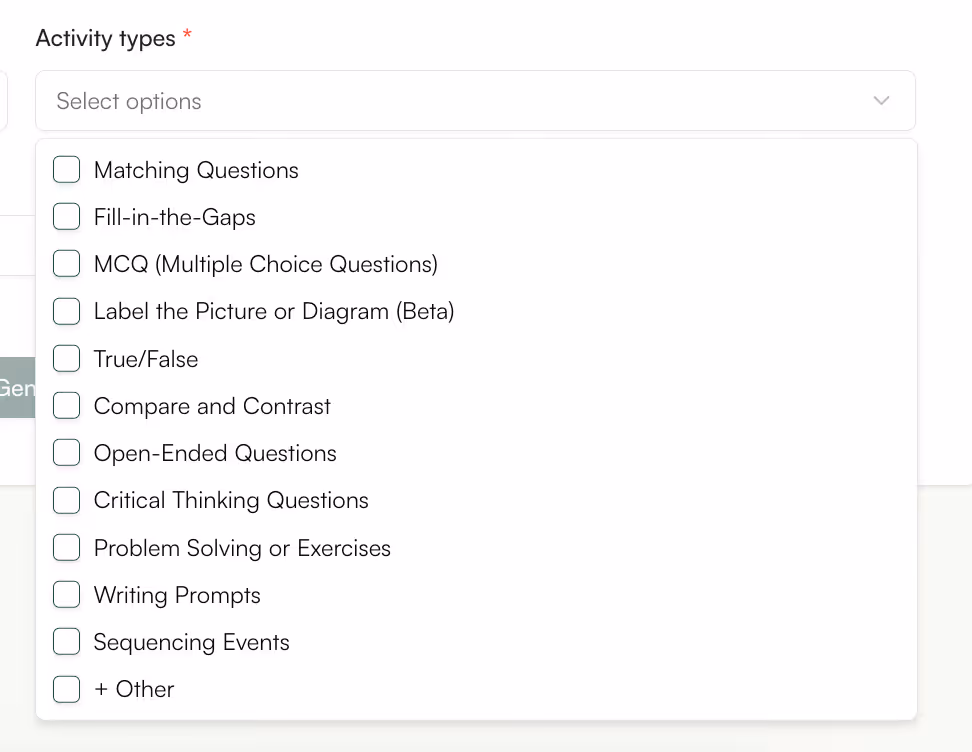Click the required field asterisk indicator

185,31
